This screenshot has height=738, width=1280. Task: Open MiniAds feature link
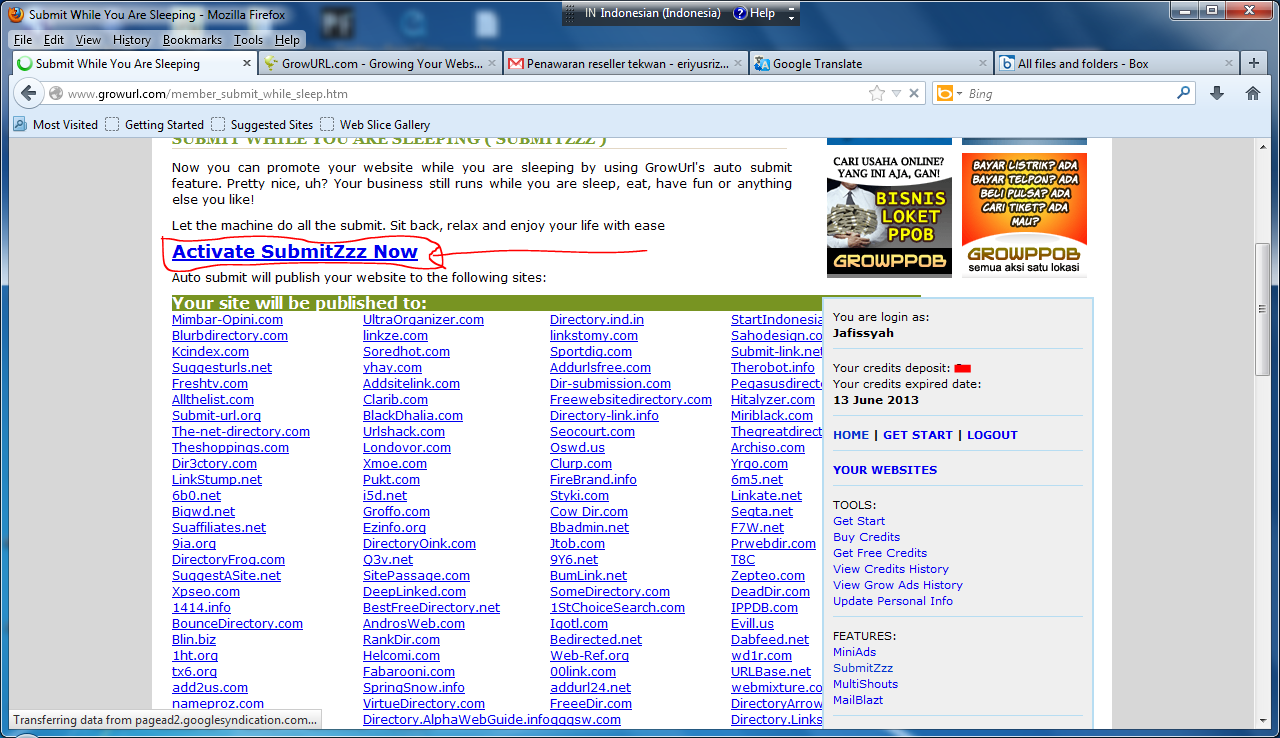coord(854,652)
